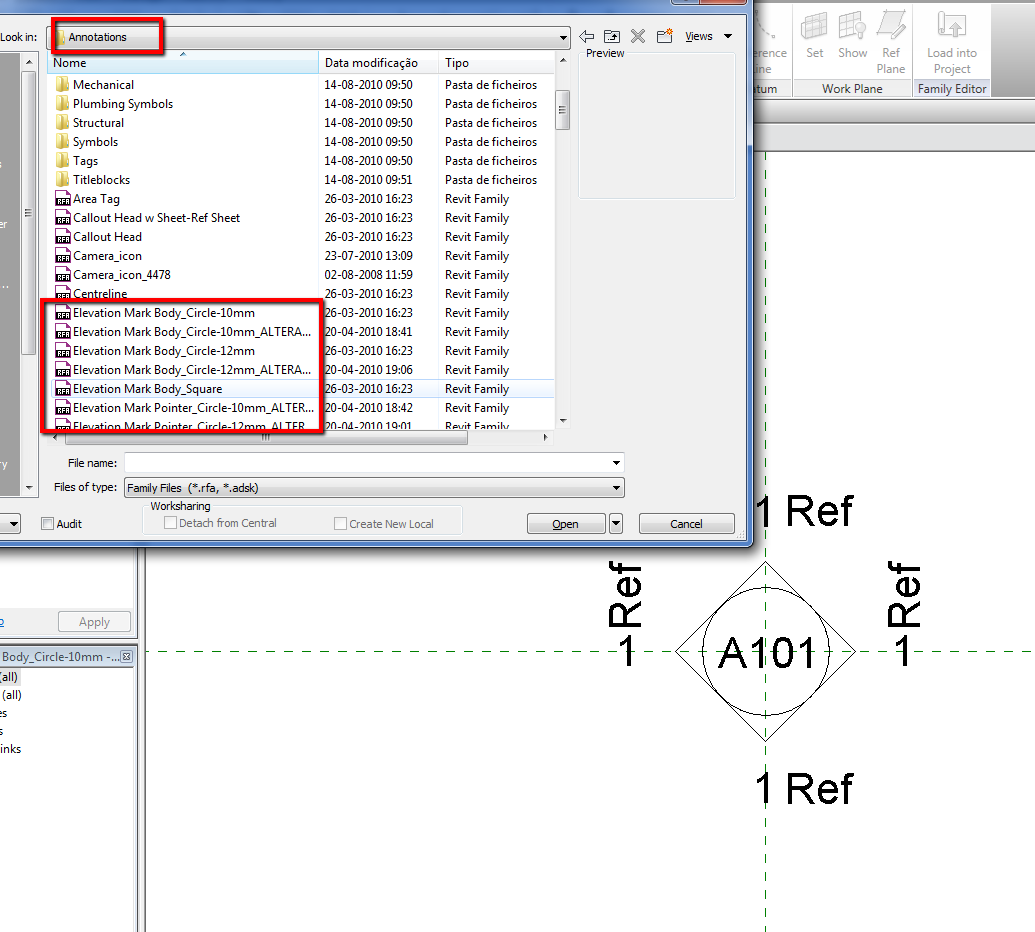The width and height of the screenshot is (1035, 932).
Task: Sort by Data modificação column header
Action: coord(378,63)
